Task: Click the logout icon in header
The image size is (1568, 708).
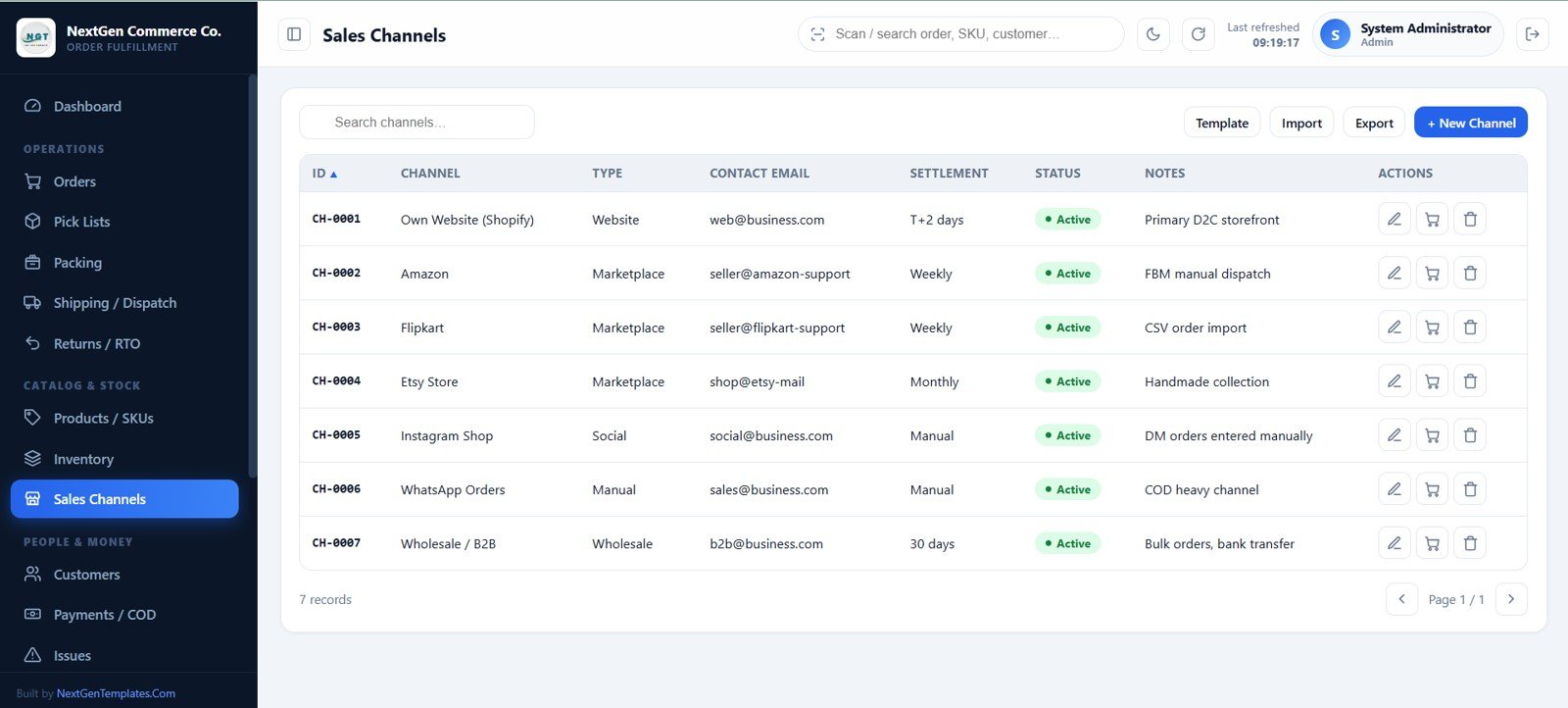Action: [x=1533, y=34]
